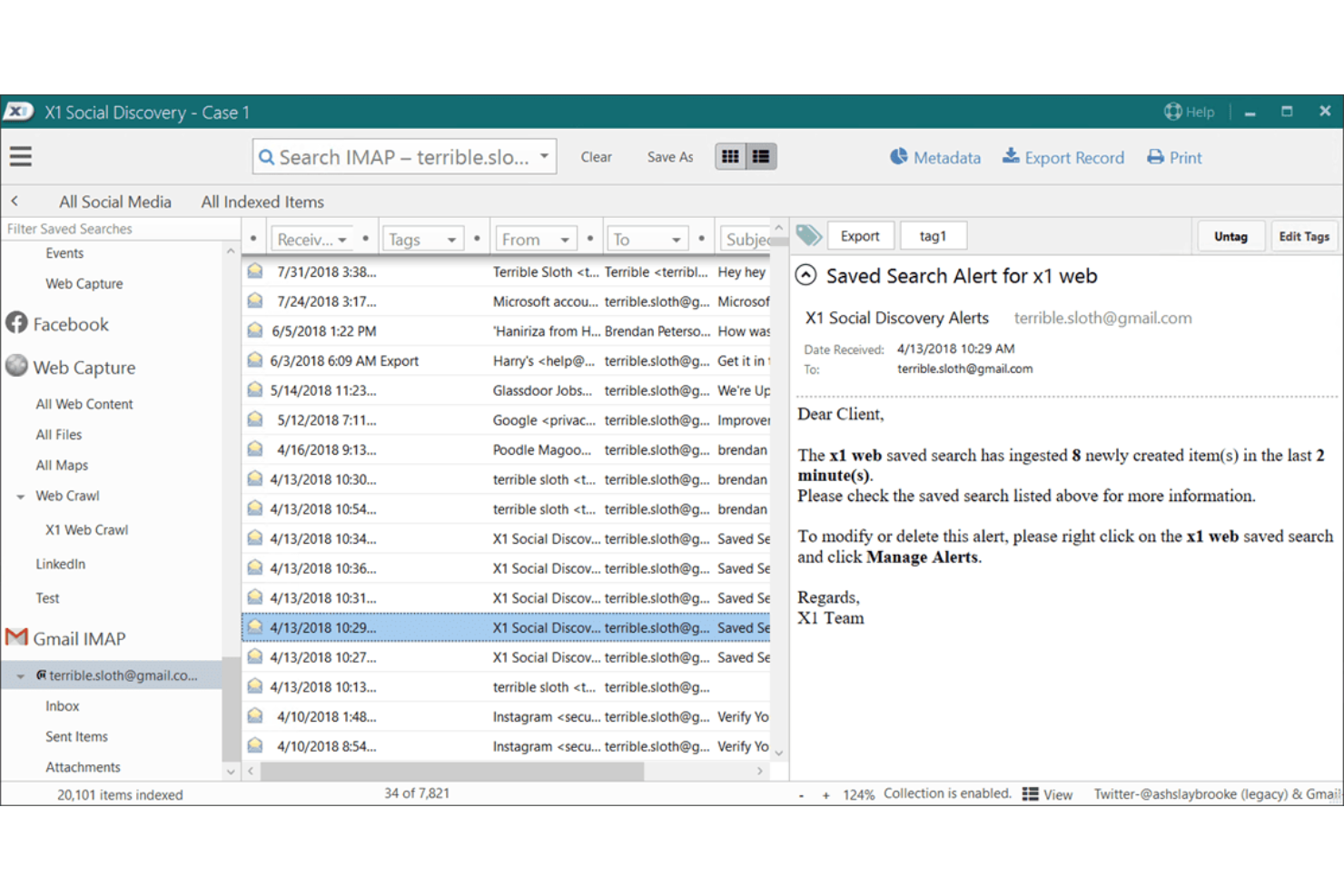
Task: Select Events saved search
Action: [64, 253]
